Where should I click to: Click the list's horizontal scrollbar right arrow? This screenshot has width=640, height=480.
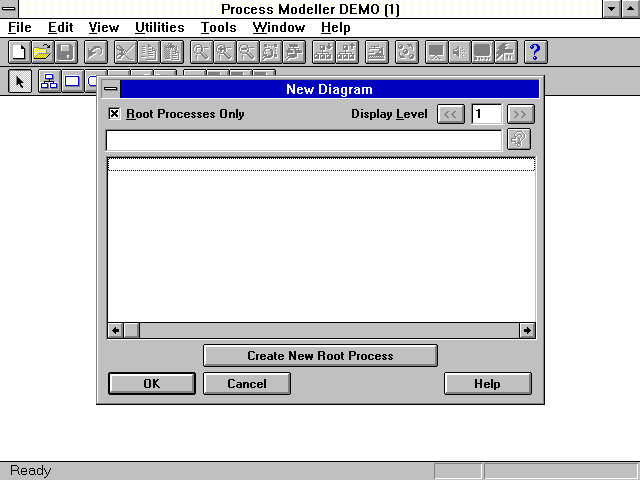[527, 330]
